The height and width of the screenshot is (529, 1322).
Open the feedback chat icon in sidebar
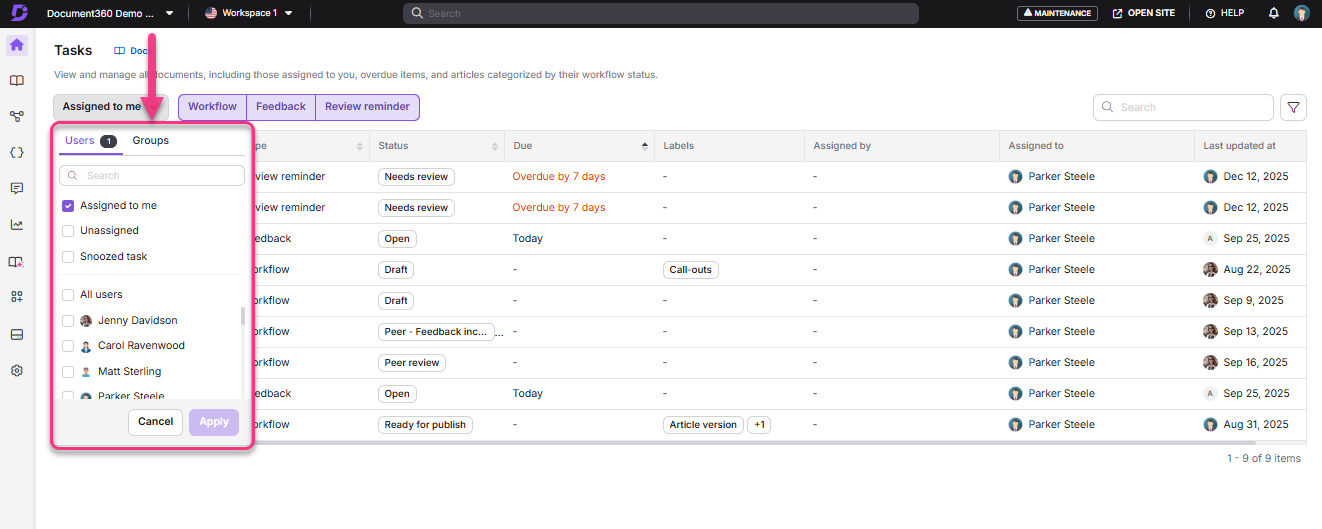pyautogui.click(x=17, y=188)
